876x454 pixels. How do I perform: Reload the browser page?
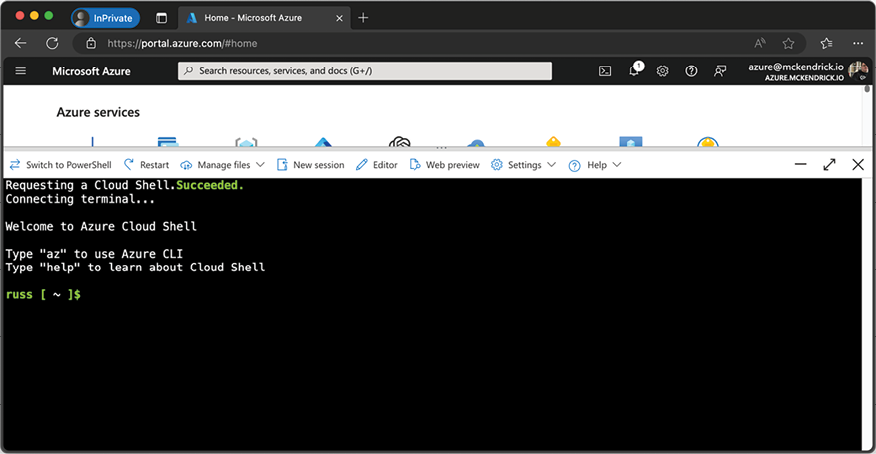[x=52, y=43]
